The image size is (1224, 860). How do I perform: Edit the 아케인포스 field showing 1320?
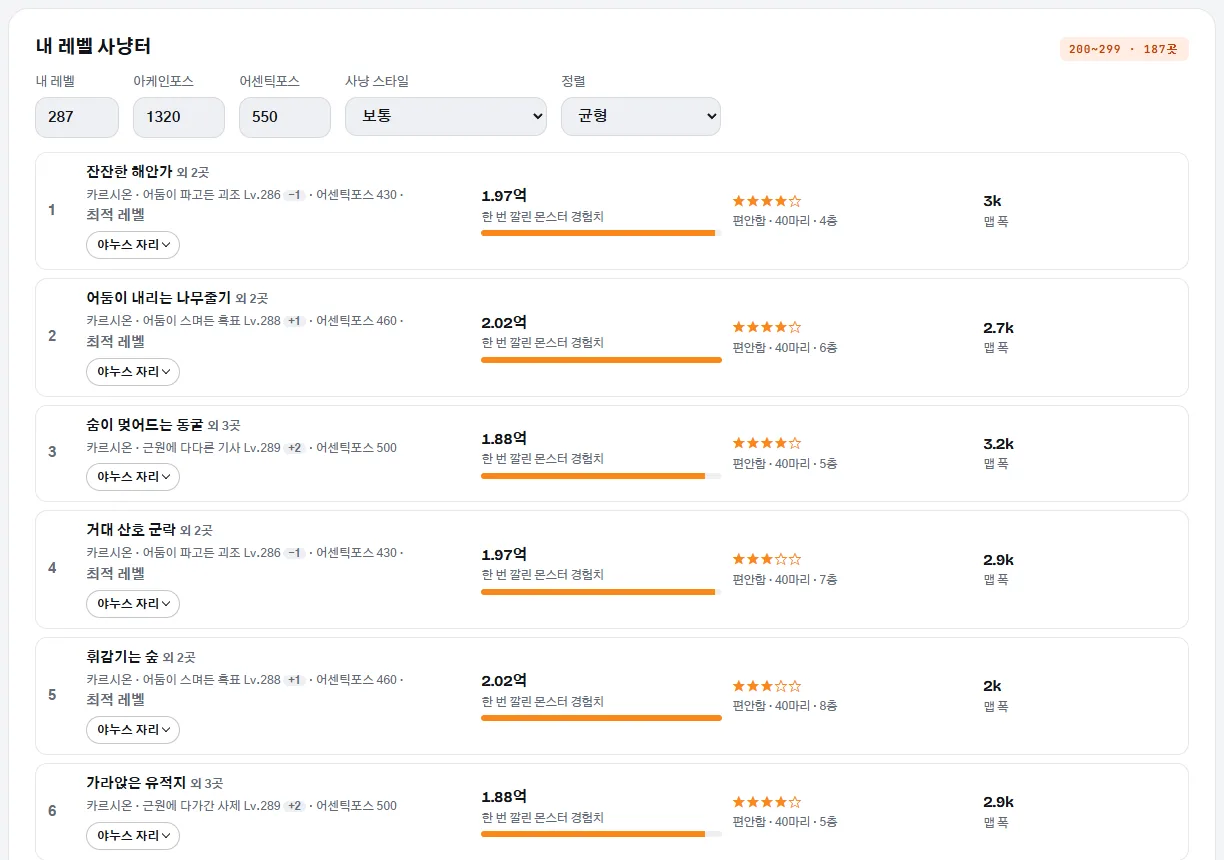pyautogui.click(x=179, y=117)
